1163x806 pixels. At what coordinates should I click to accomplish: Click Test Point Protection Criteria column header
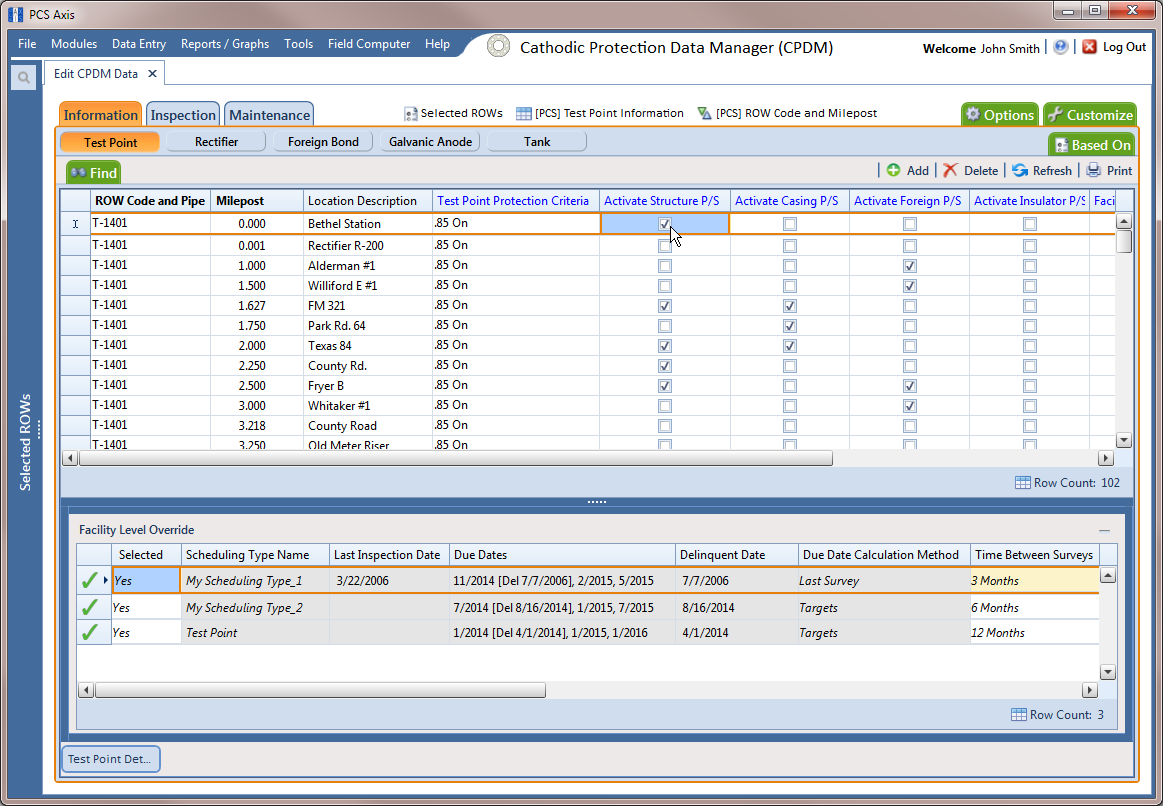point(515,201)
